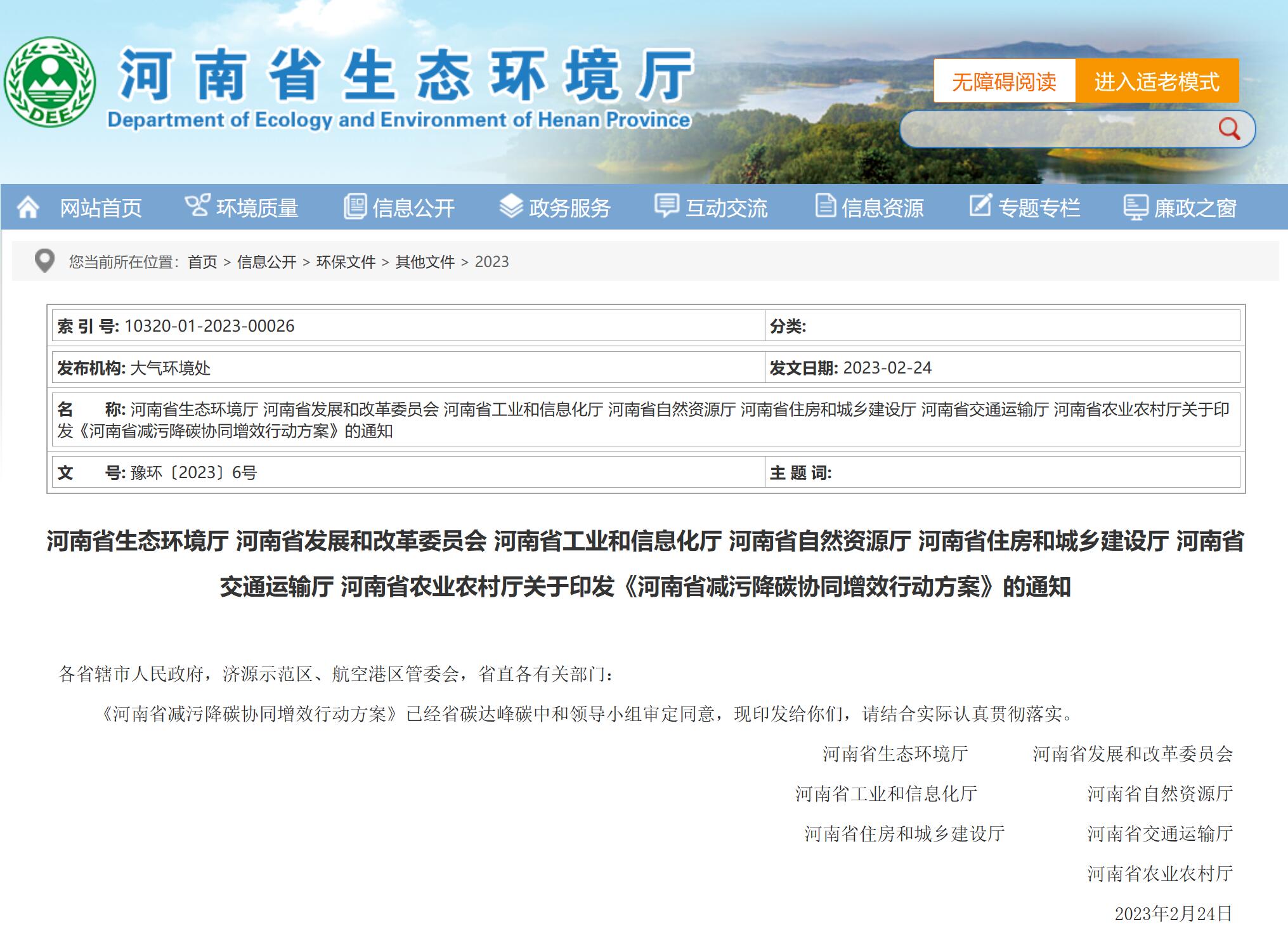1288x929 pixels.
Task: Go to 环保文件 breadcrumb link
Action: point(346,262)
